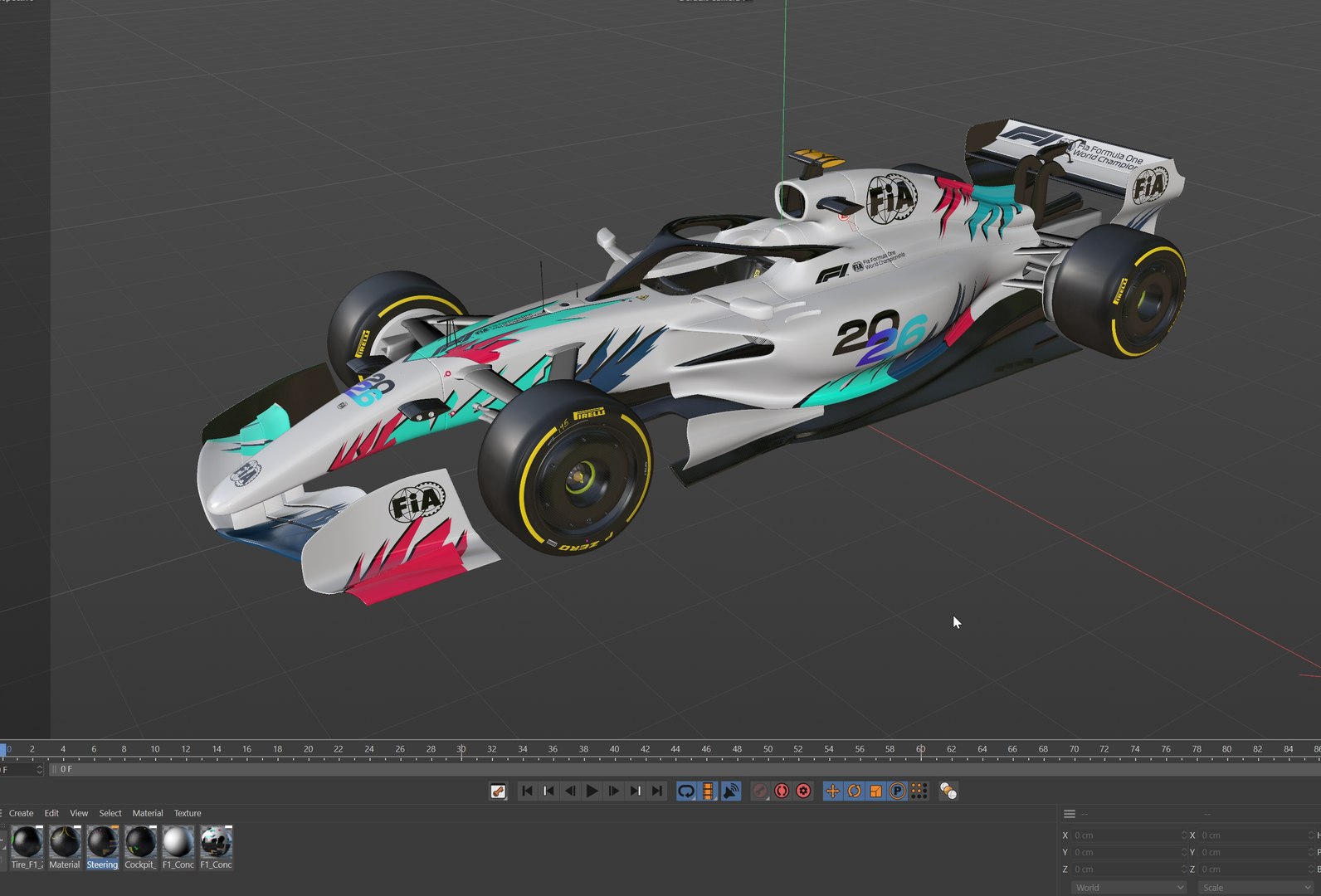The height and width of the screenshot is (896, 1321).
Task: Step back one frame
Action: coord(570,791)
